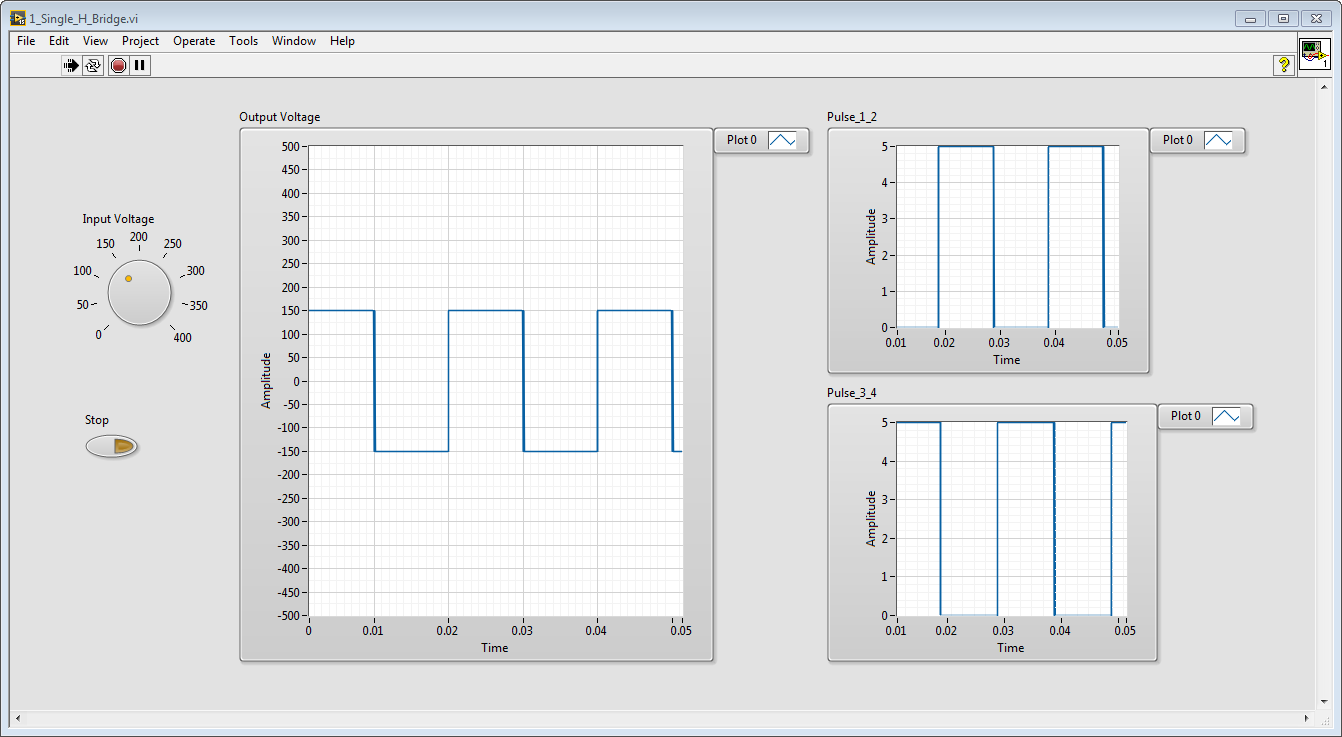Click the Time axis label of Output Voltage graph
1342x737 pixels.
pyautogui.click(x=494, y=648)
